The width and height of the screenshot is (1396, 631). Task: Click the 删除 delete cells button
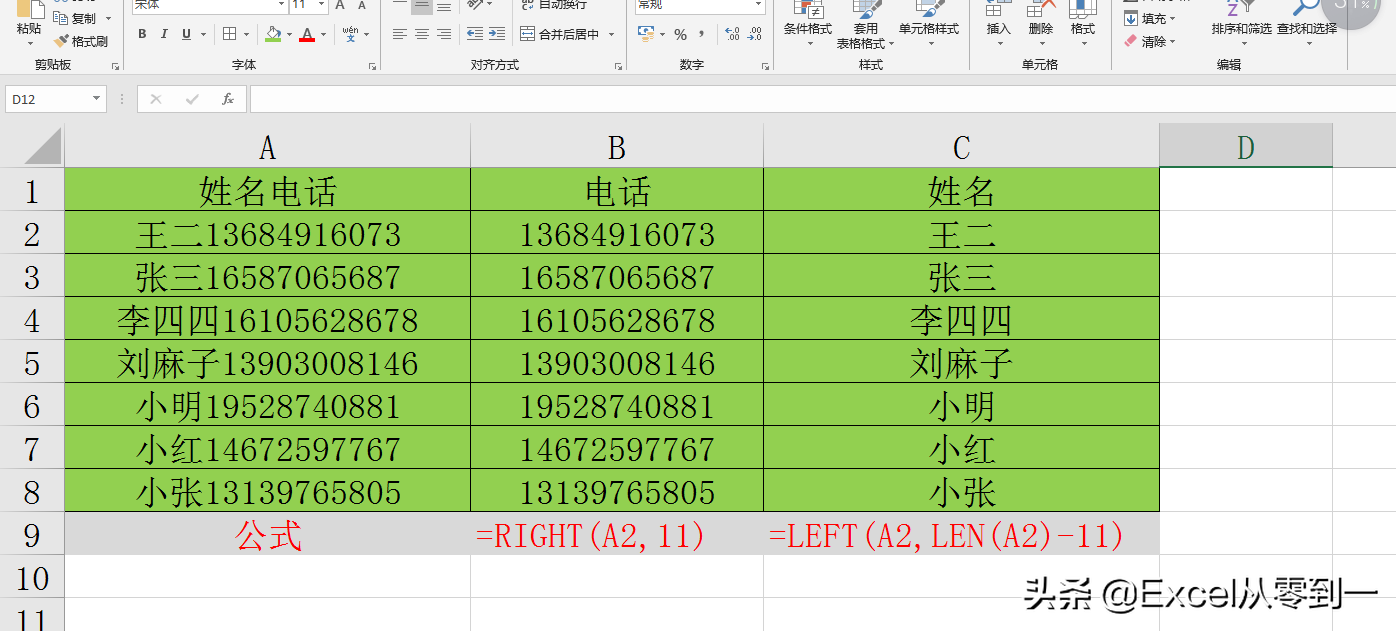[1040, 21]
